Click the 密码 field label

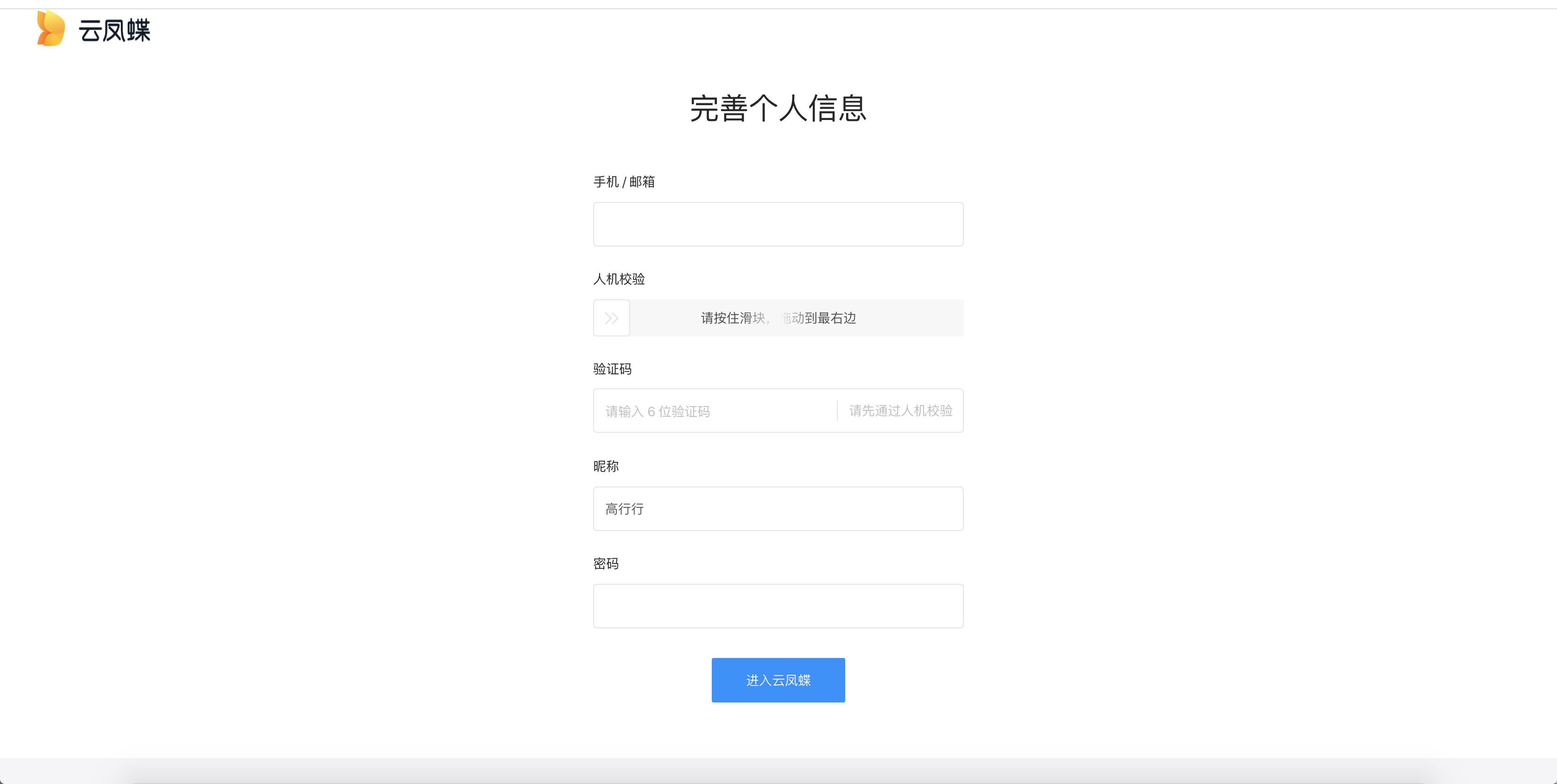point(606,564)
